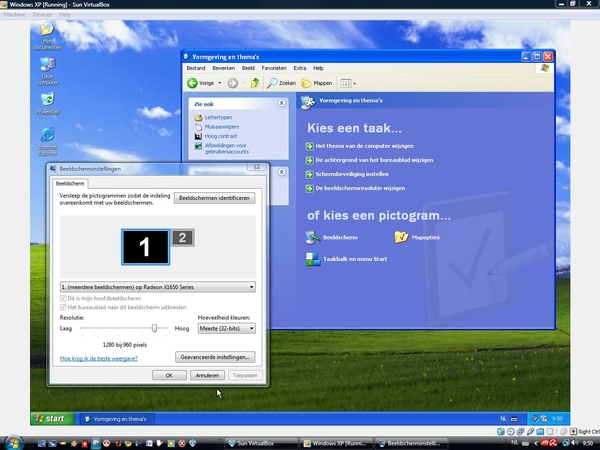This screenshot has width=600, height=450.
Task: Click green arrow beside thema wijzigen task
Action: pos(309,146)
